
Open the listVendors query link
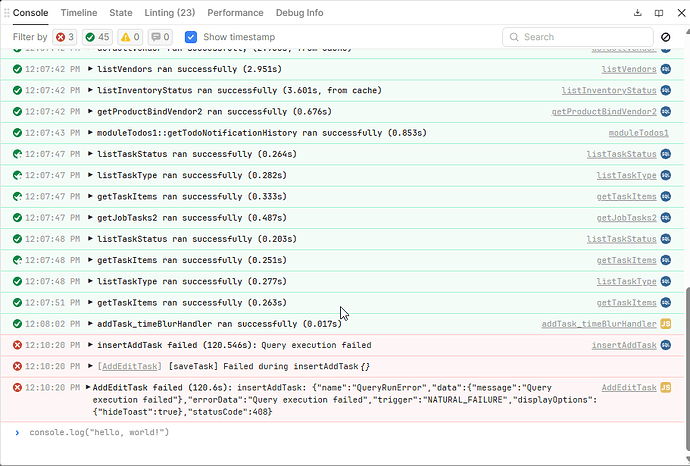[x=629, y=69]
